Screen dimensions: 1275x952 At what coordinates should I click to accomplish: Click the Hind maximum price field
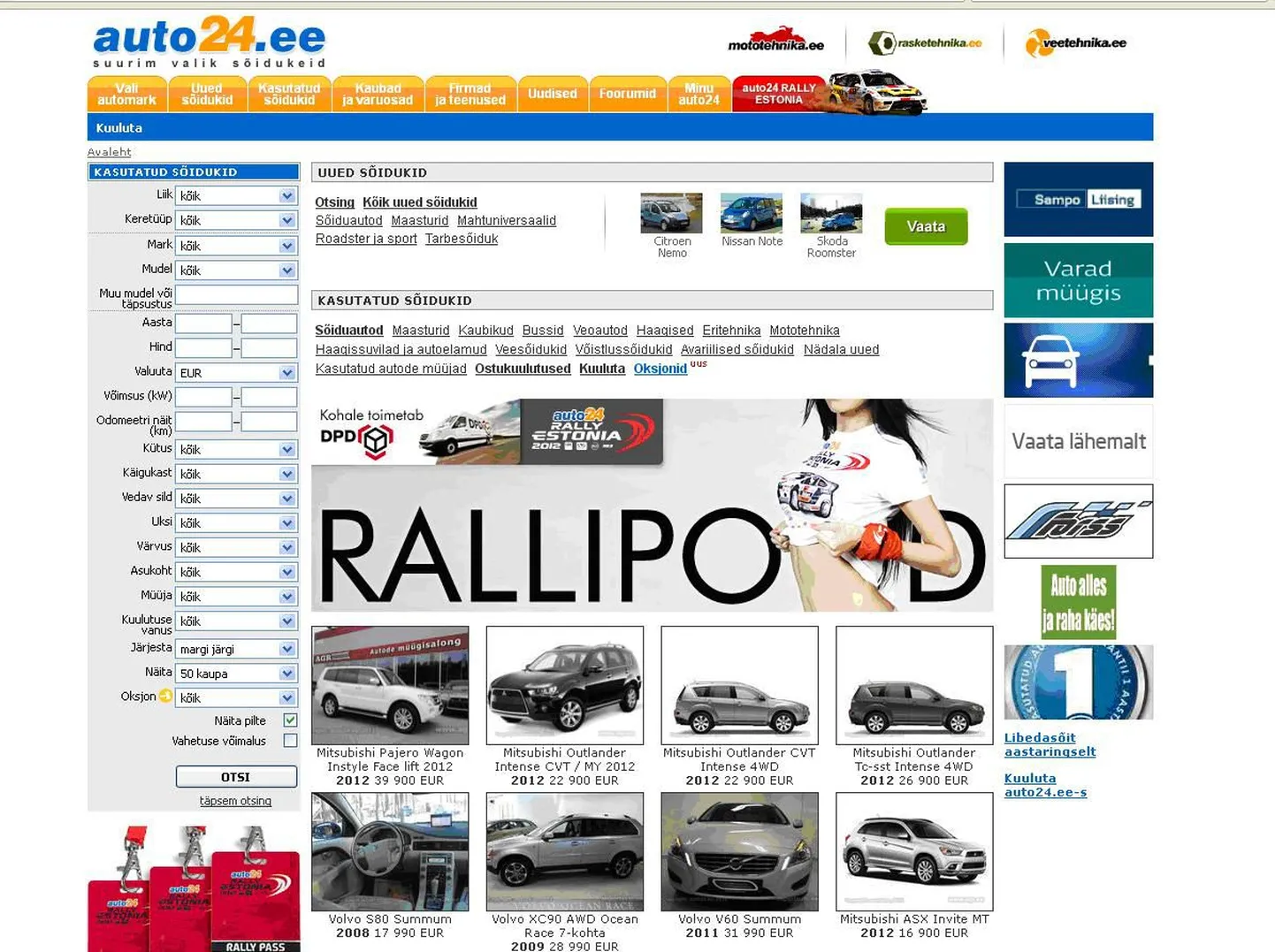pos(269,348)
